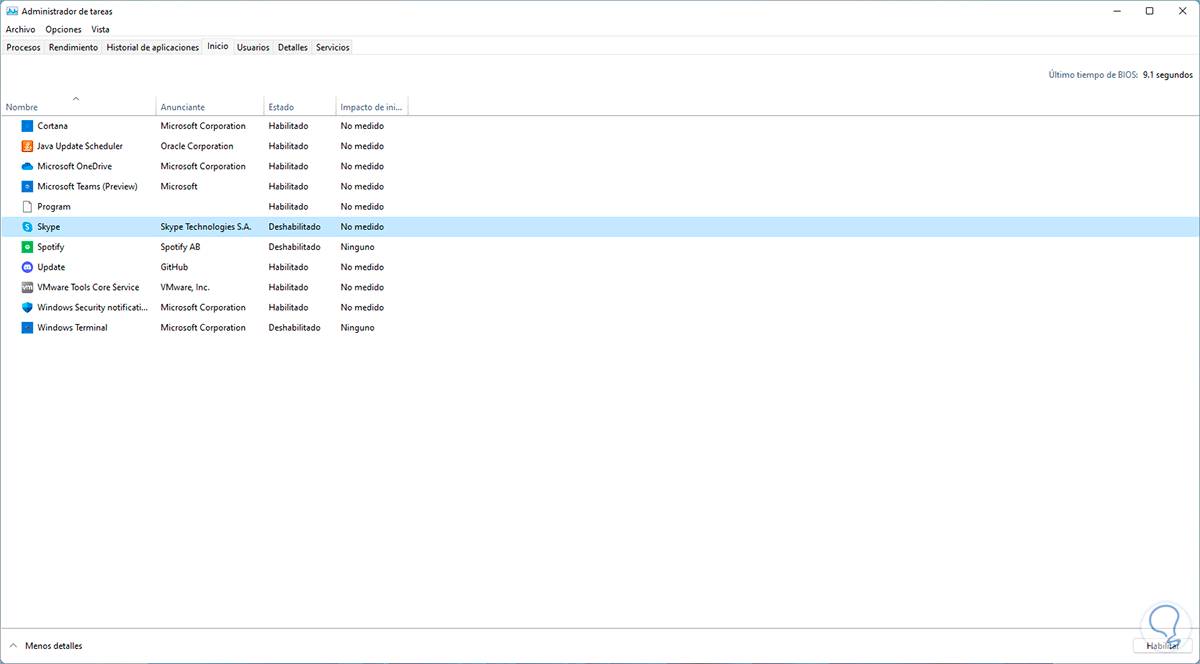Select the Spotify startup entry name

[x=51, y=247]
